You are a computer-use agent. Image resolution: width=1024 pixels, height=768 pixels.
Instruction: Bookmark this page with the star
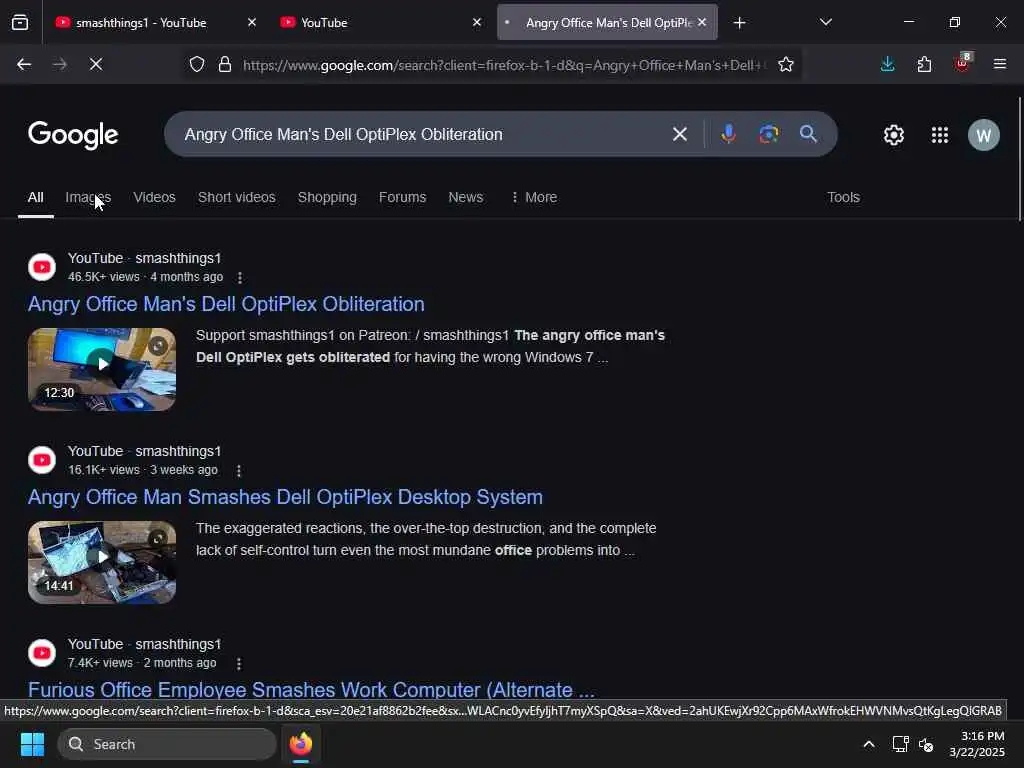(x=786, y=64)
